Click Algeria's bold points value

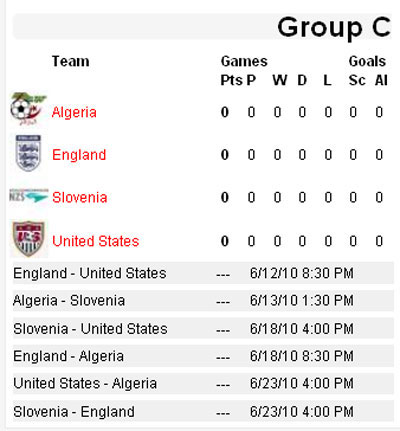[225, 112]
